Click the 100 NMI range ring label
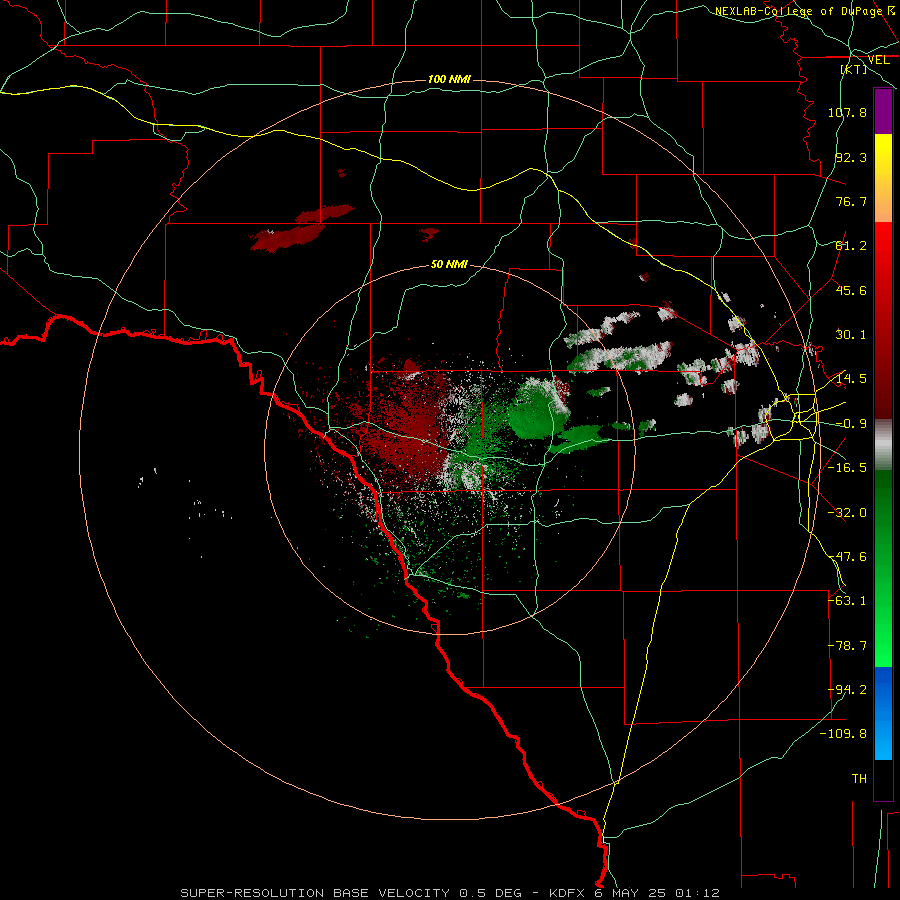The image size is (900, 900). click(x=449, y=79)
